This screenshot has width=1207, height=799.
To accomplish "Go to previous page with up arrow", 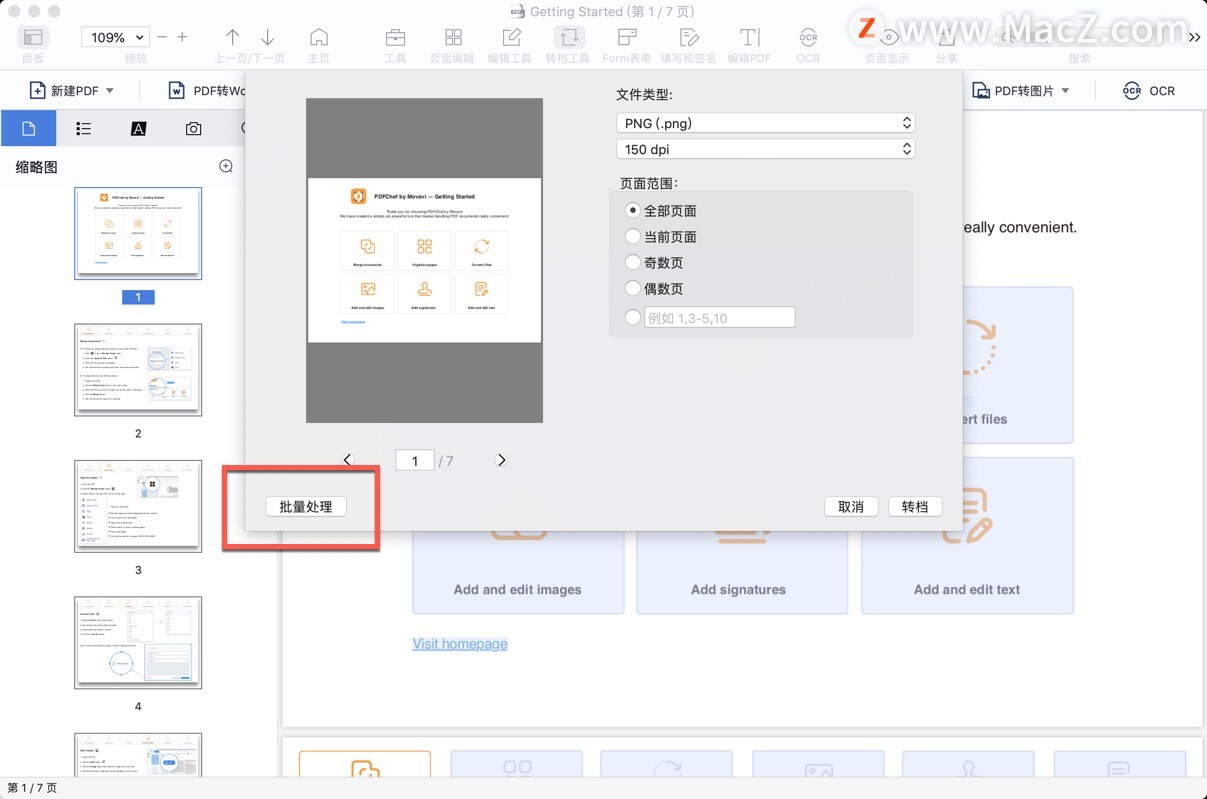I will point(232,37).
